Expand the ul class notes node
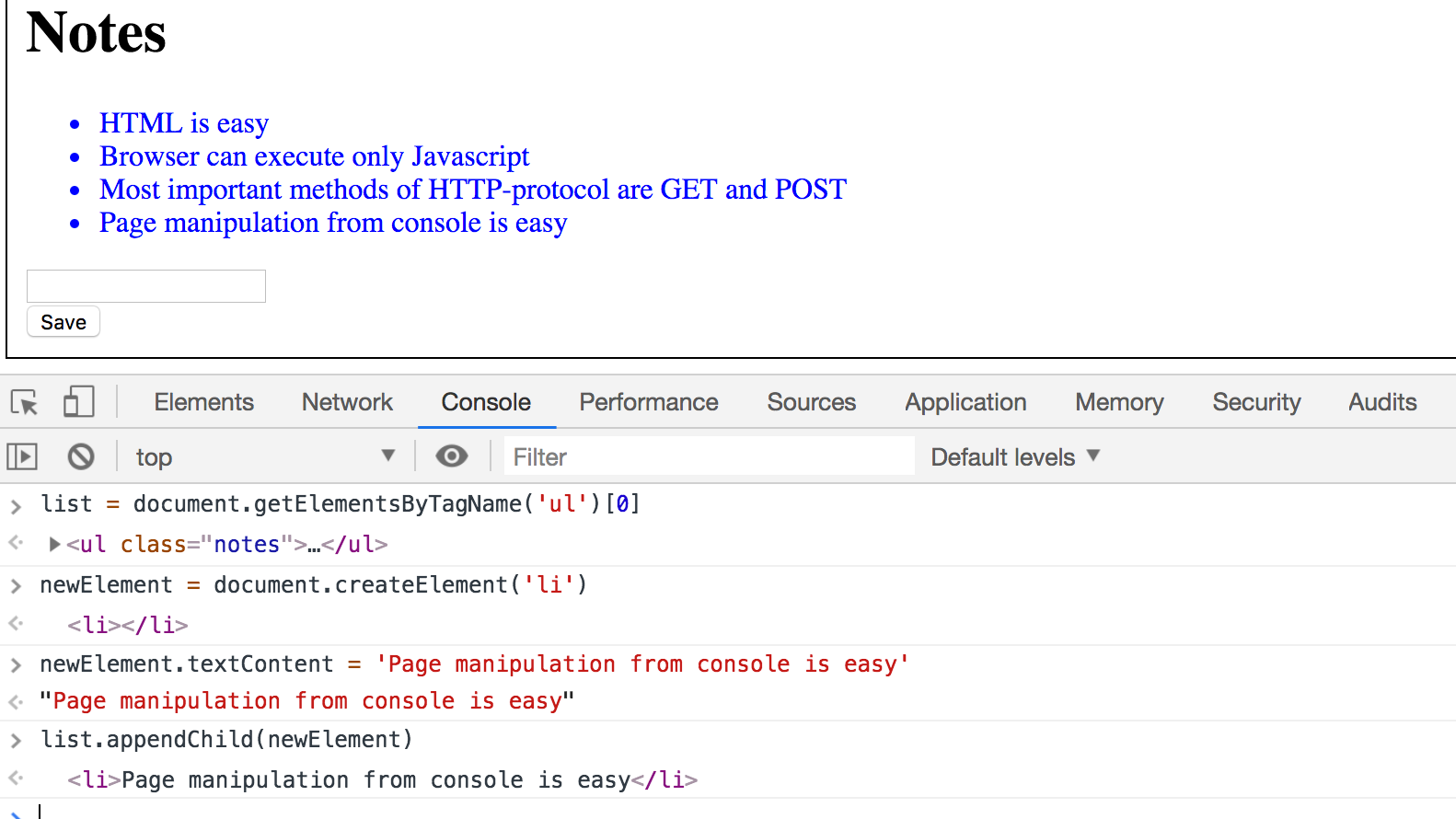Viewport: 1456px width, 819px height. point(55,544)
